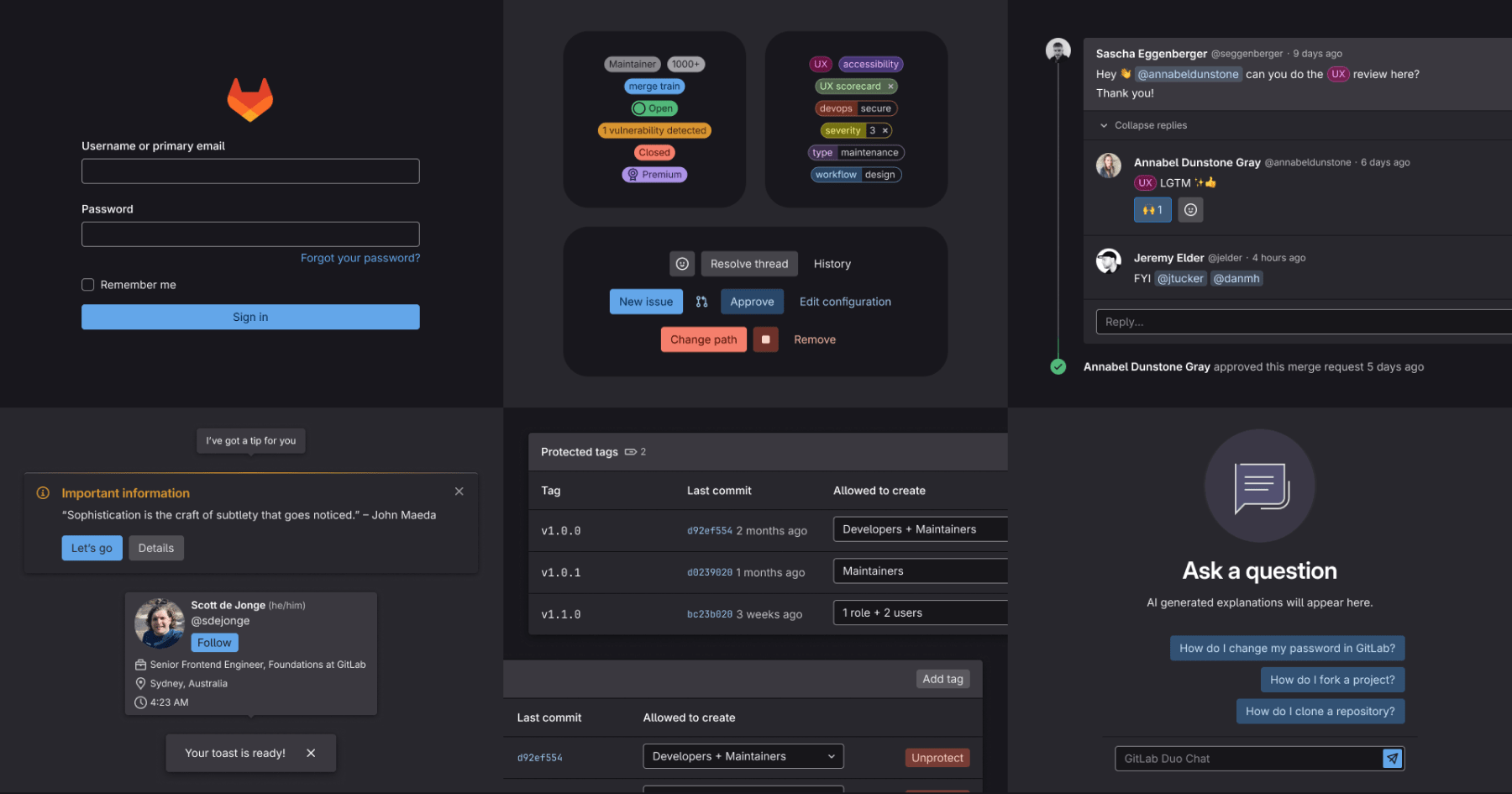Toggle the raised-hands reaction on Annabel's comment

pyautogui.click(x=1152, y=209)
